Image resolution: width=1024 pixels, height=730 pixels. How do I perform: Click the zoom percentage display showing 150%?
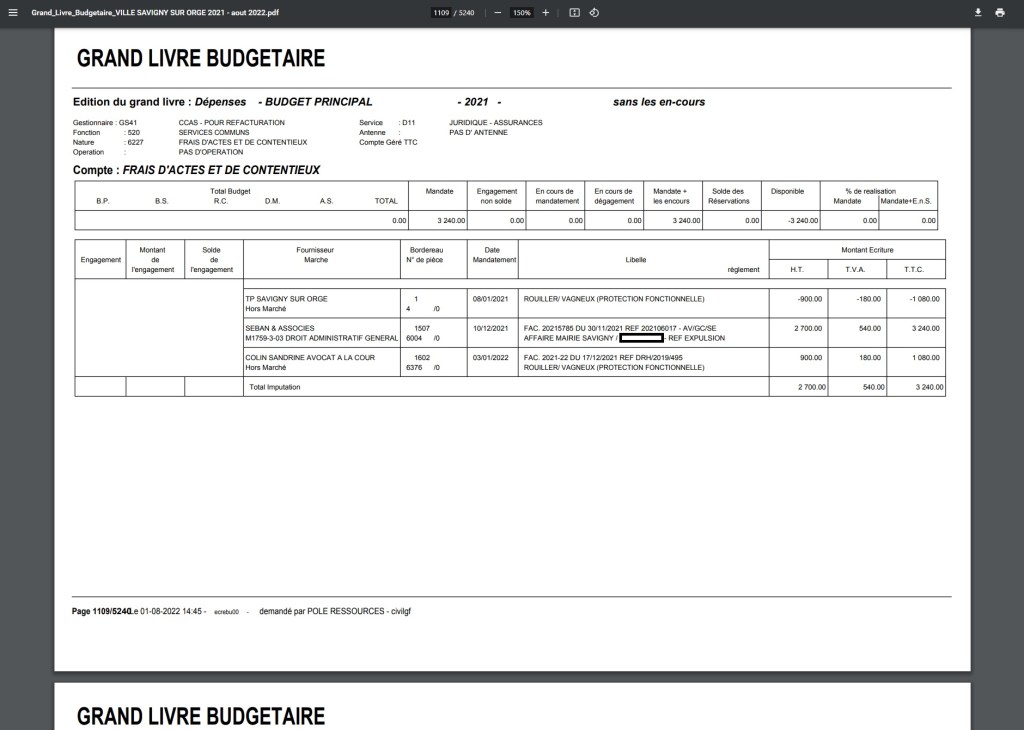point(520,13)
